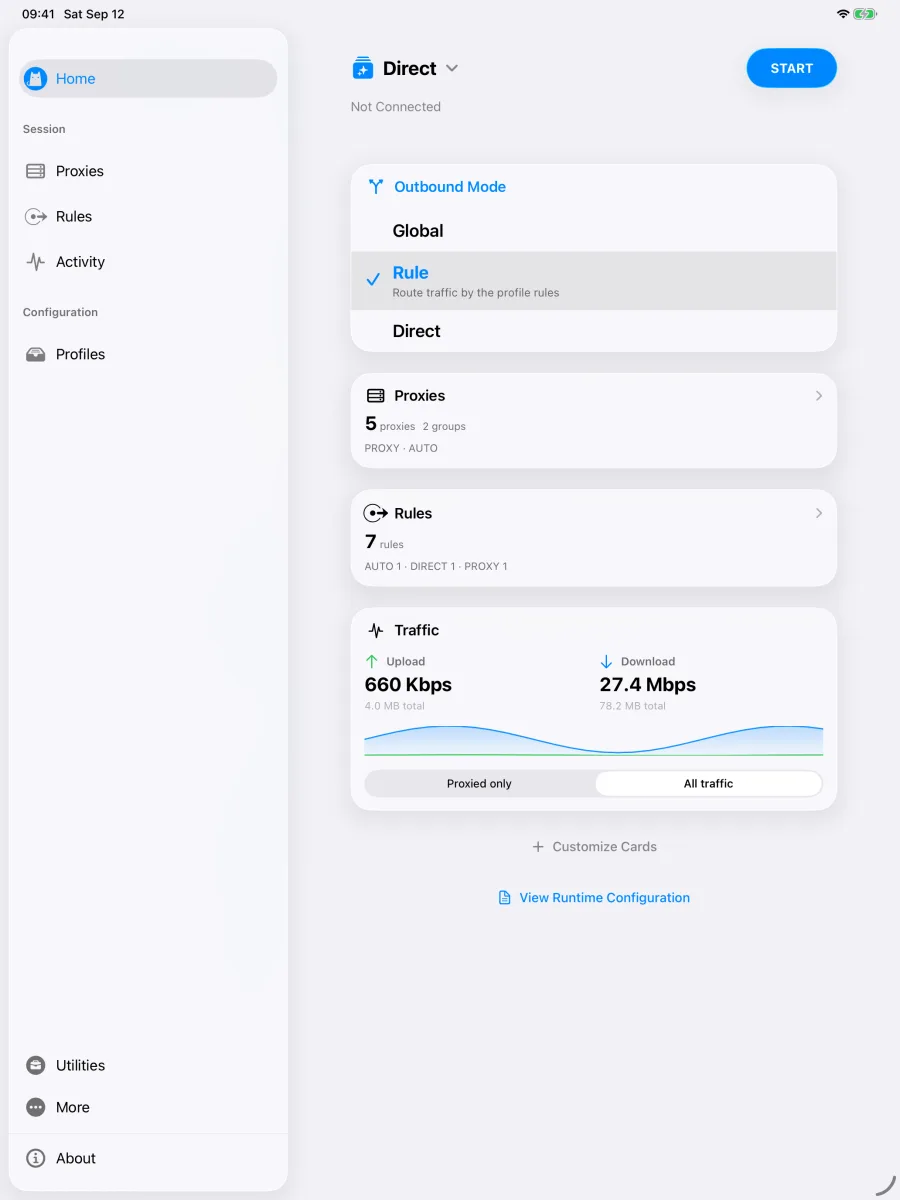Tap the START button

pos(792,68)
